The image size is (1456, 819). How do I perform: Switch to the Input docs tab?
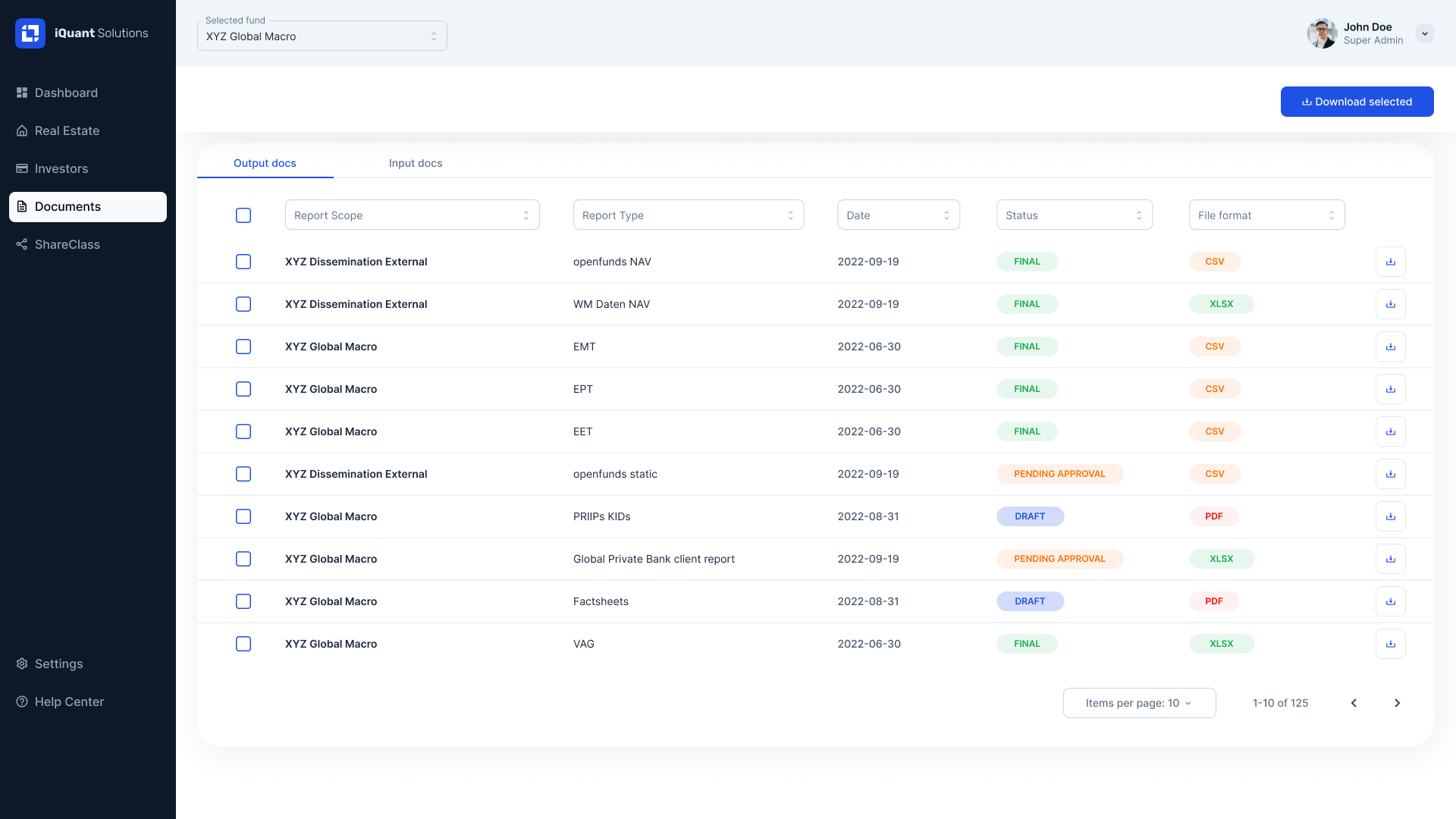416,163
